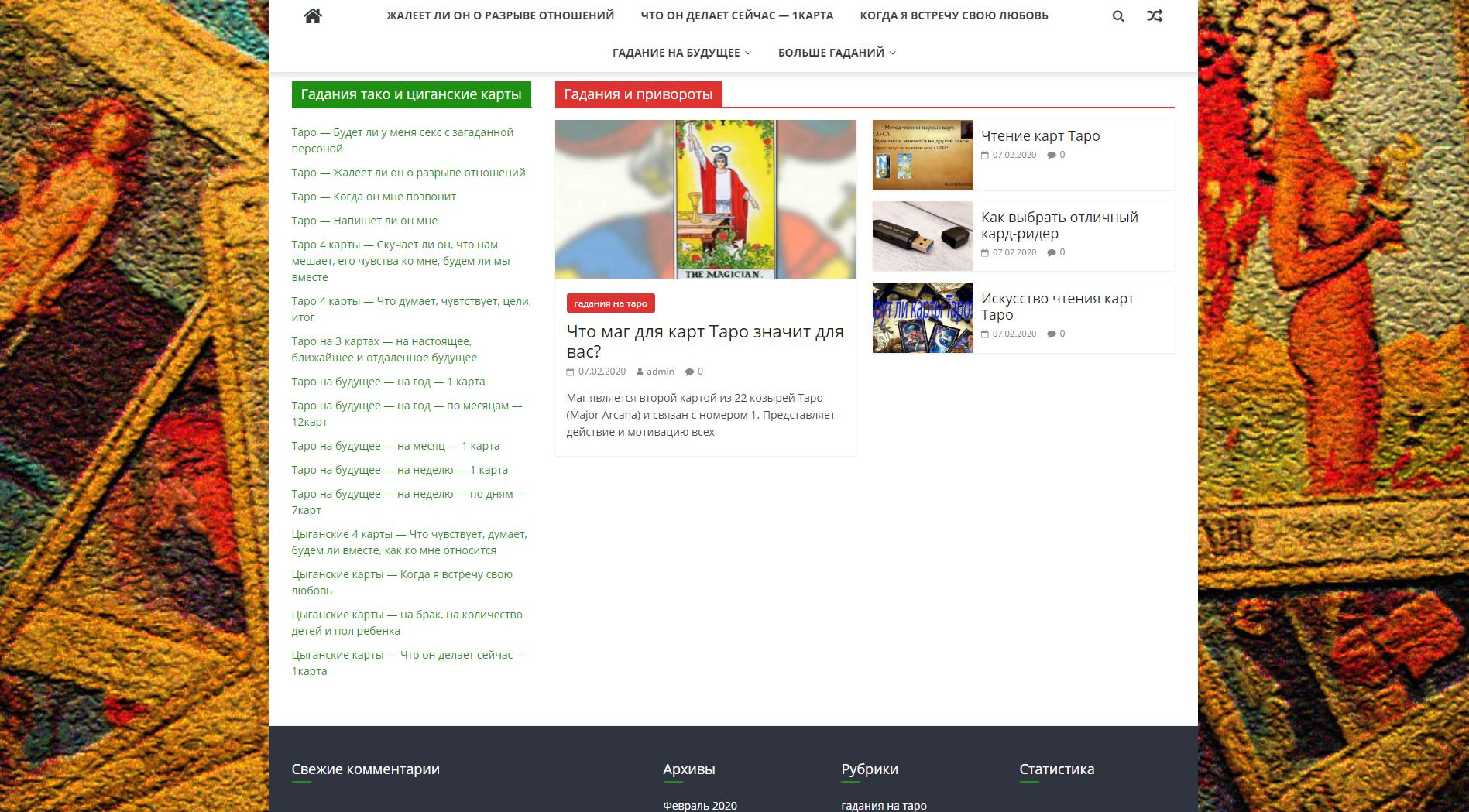Viewport: 1469px width, 812px height.
Task: Open article Что маг для карт Таро значит
Action: [705, 341]
